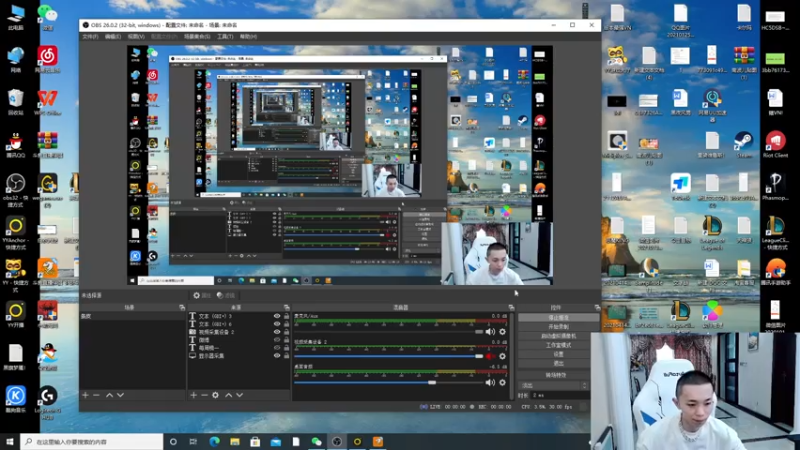The height and width of the screenshot is (450, 800).
Task: Open the WPS Office desktop icon
Action: [47, 102]
